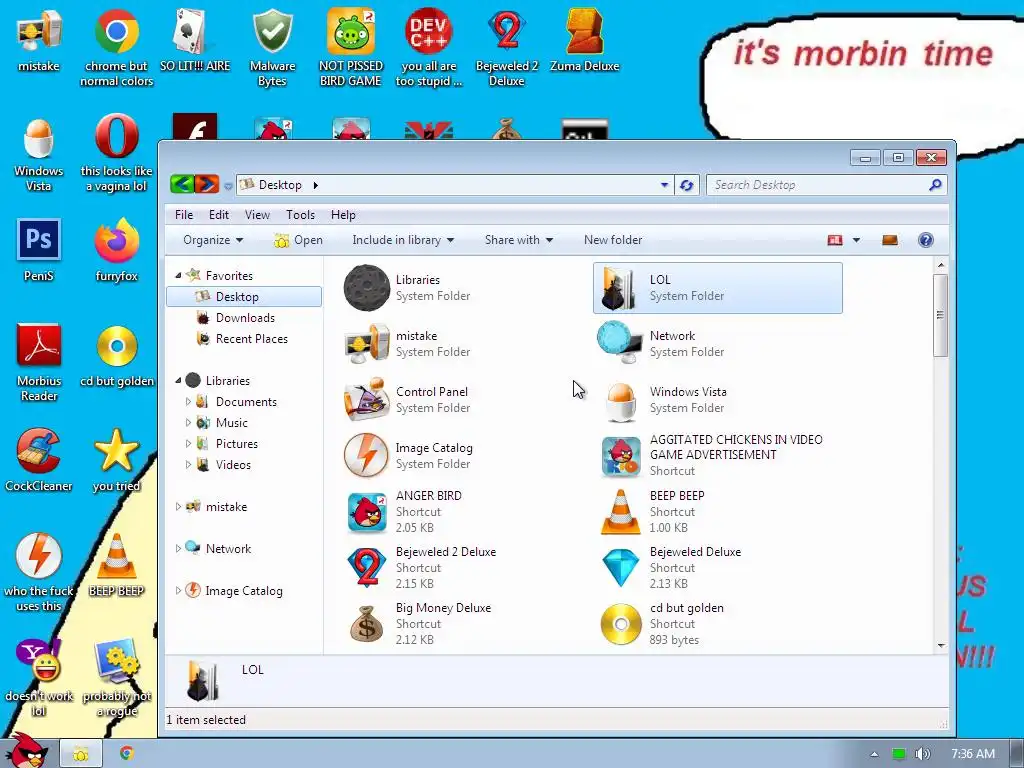
Task: Click the volume speaker tray icon
Action: (922, 754)
